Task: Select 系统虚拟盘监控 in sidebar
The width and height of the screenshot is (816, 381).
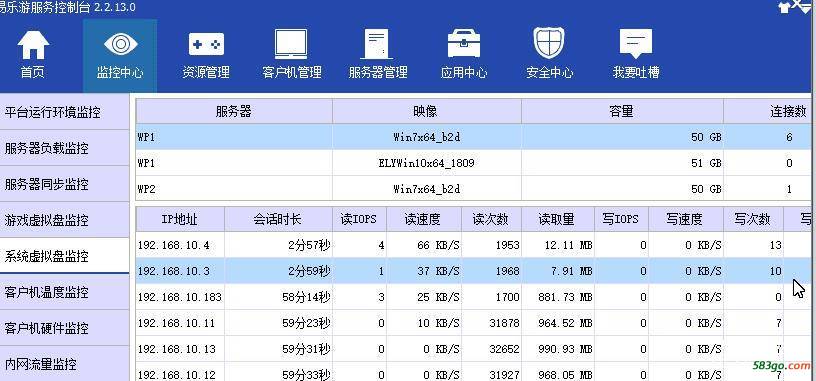Action: click(64, 256)
